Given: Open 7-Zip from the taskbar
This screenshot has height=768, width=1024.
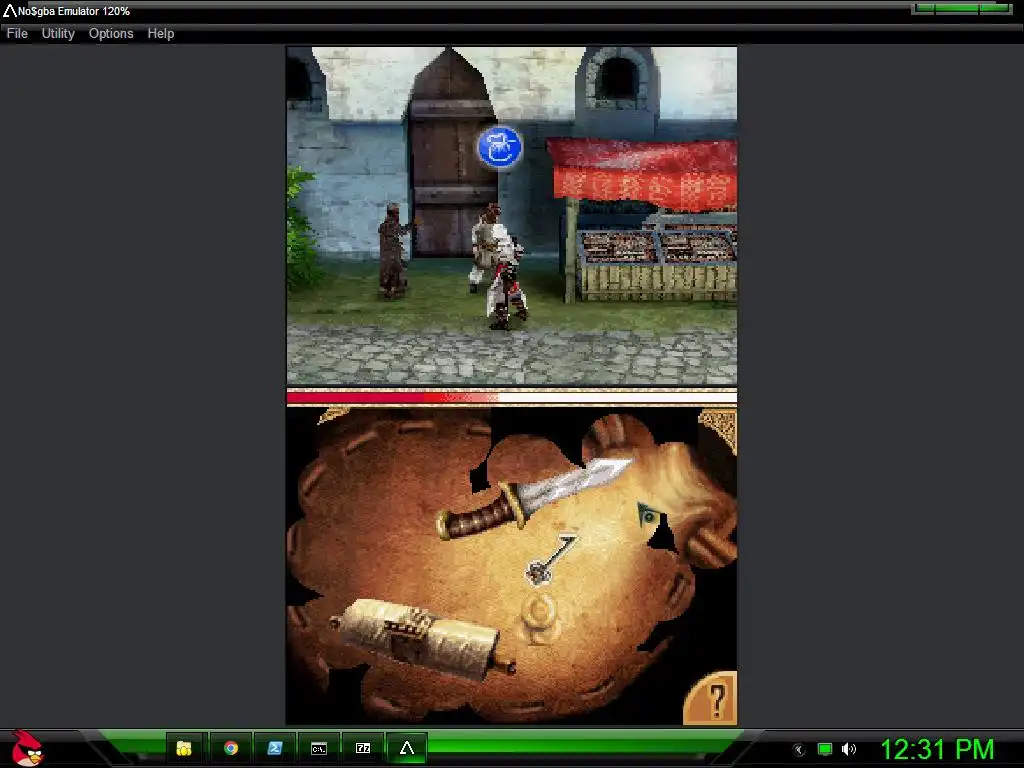Looking at the screenshot, I should [x=362, y=748].
